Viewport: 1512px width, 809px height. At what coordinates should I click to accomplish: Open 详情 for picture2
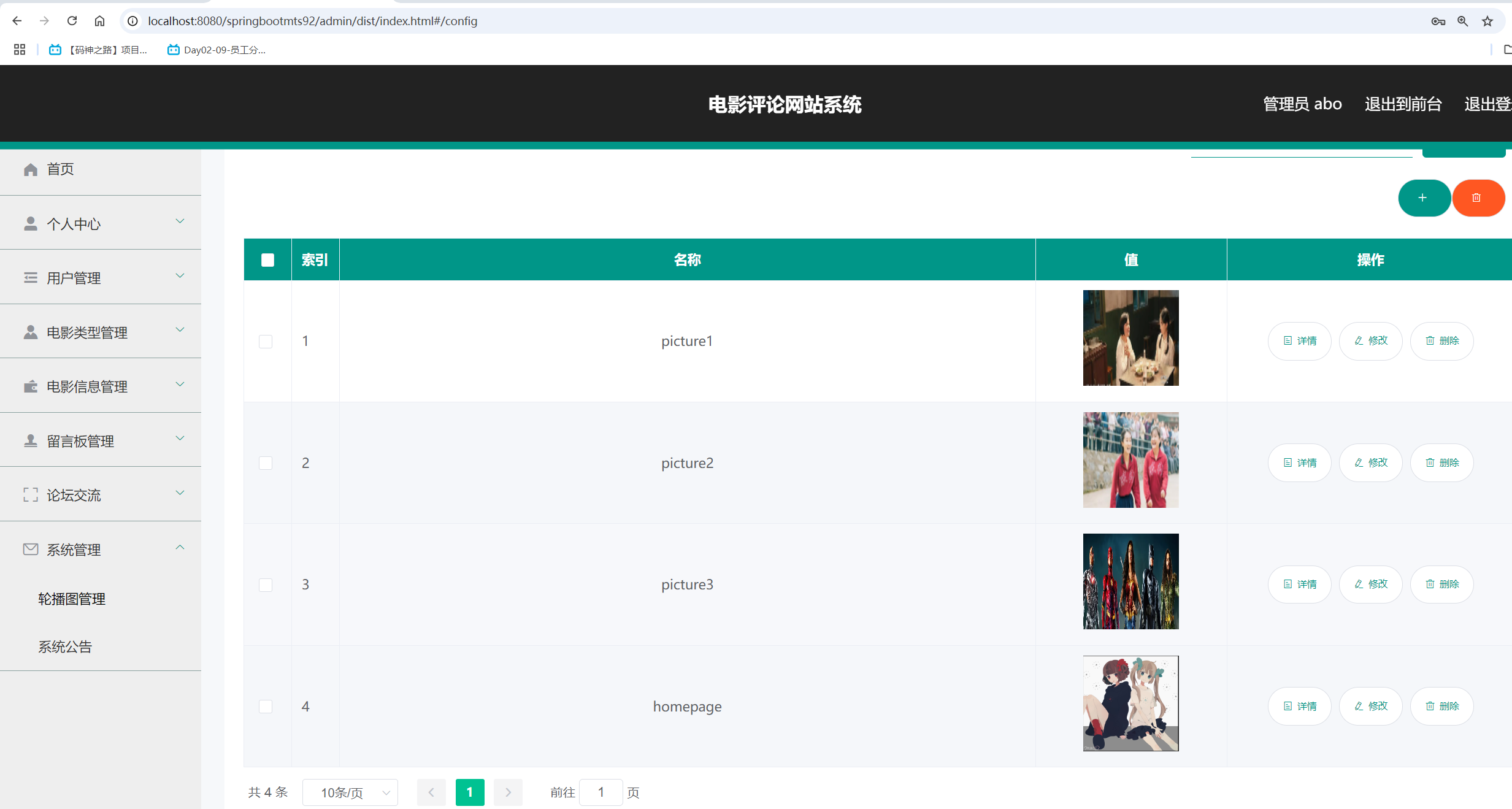coord(1300,462)
